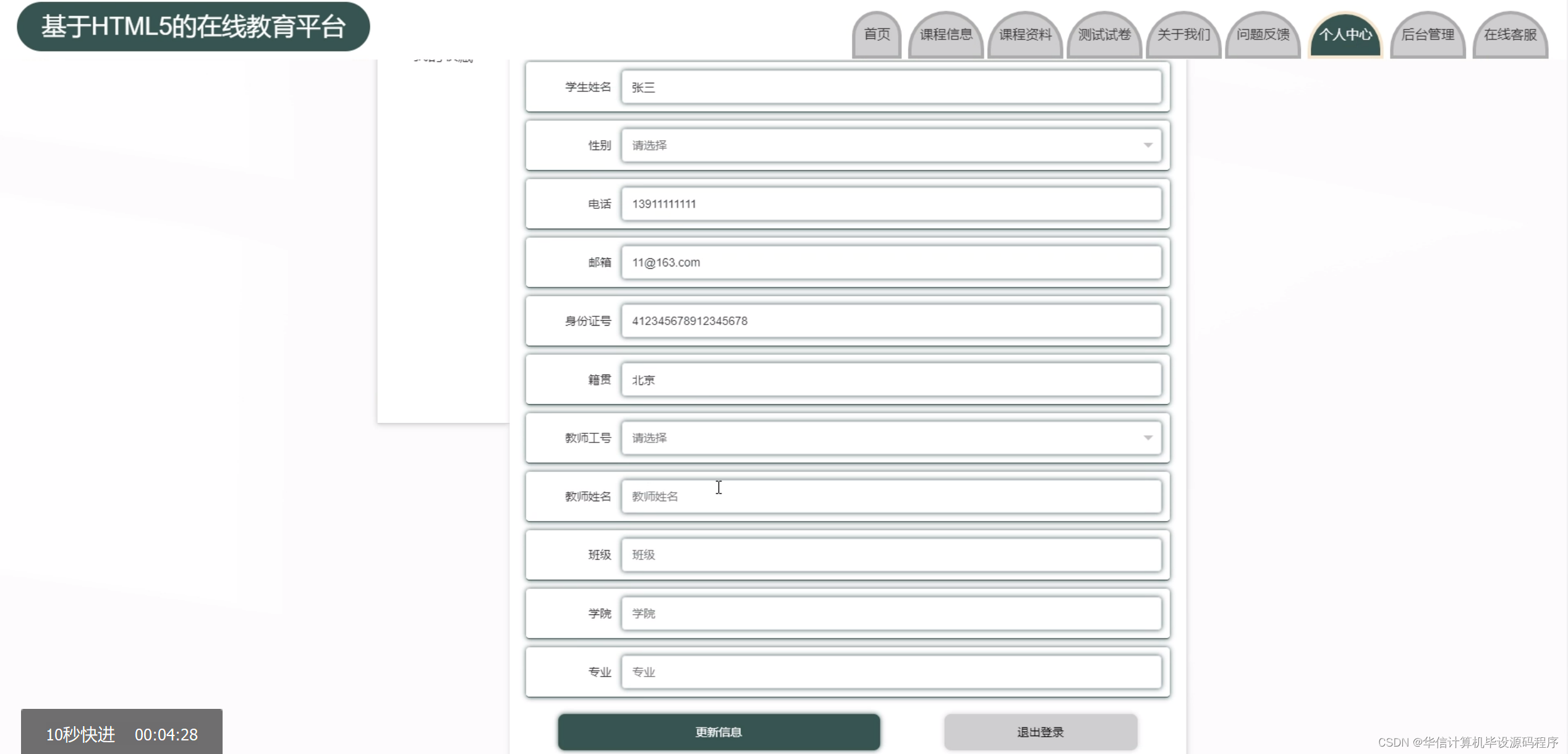Enter the 后台管理 admin backend

tap(1428, 35)
